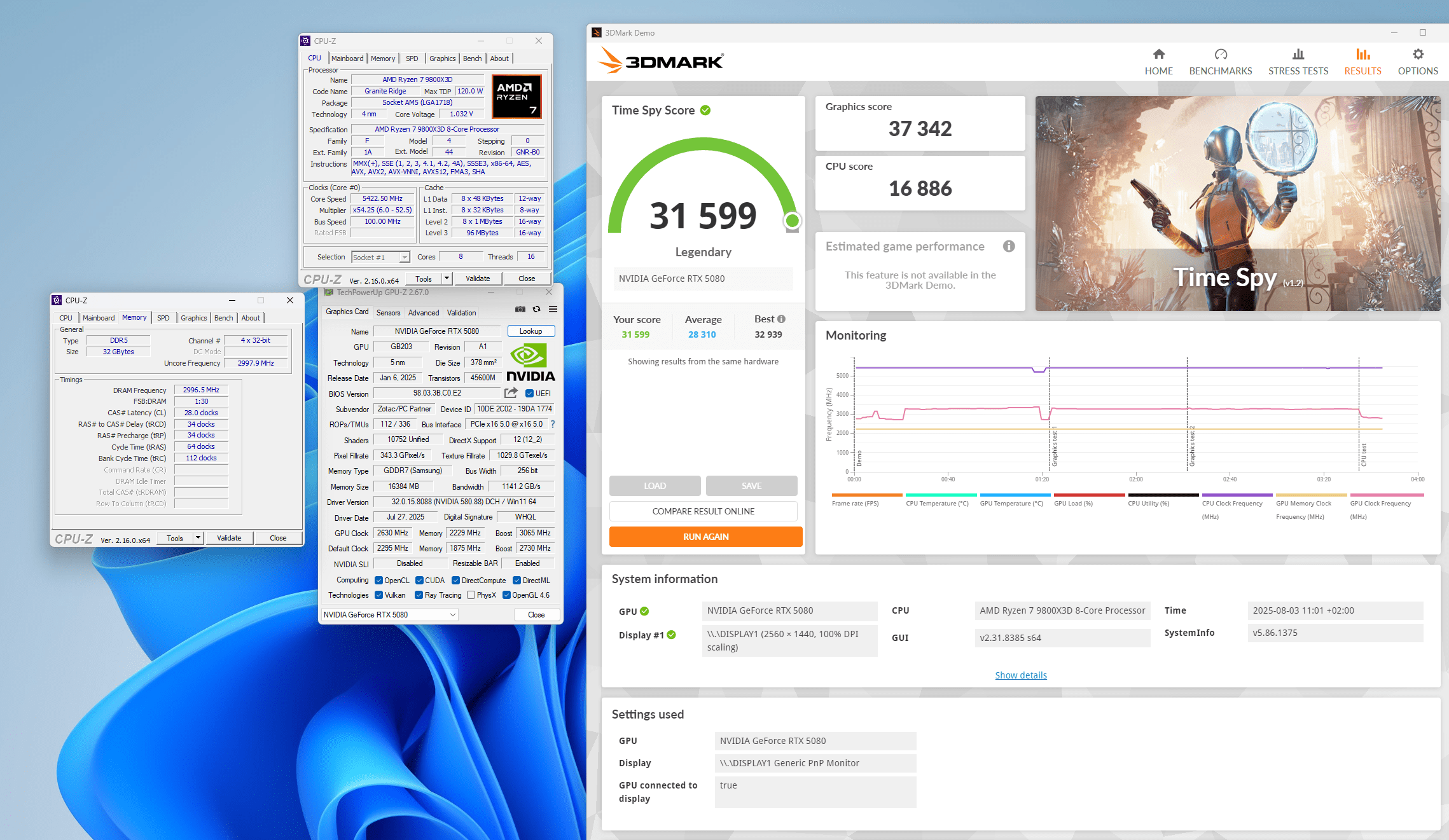Open the Stress Tests section

click(x=1298, y=62)
